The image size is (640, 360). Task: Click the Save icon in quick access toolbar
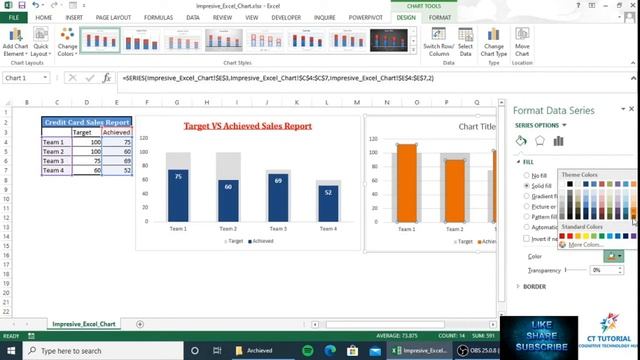22,5
